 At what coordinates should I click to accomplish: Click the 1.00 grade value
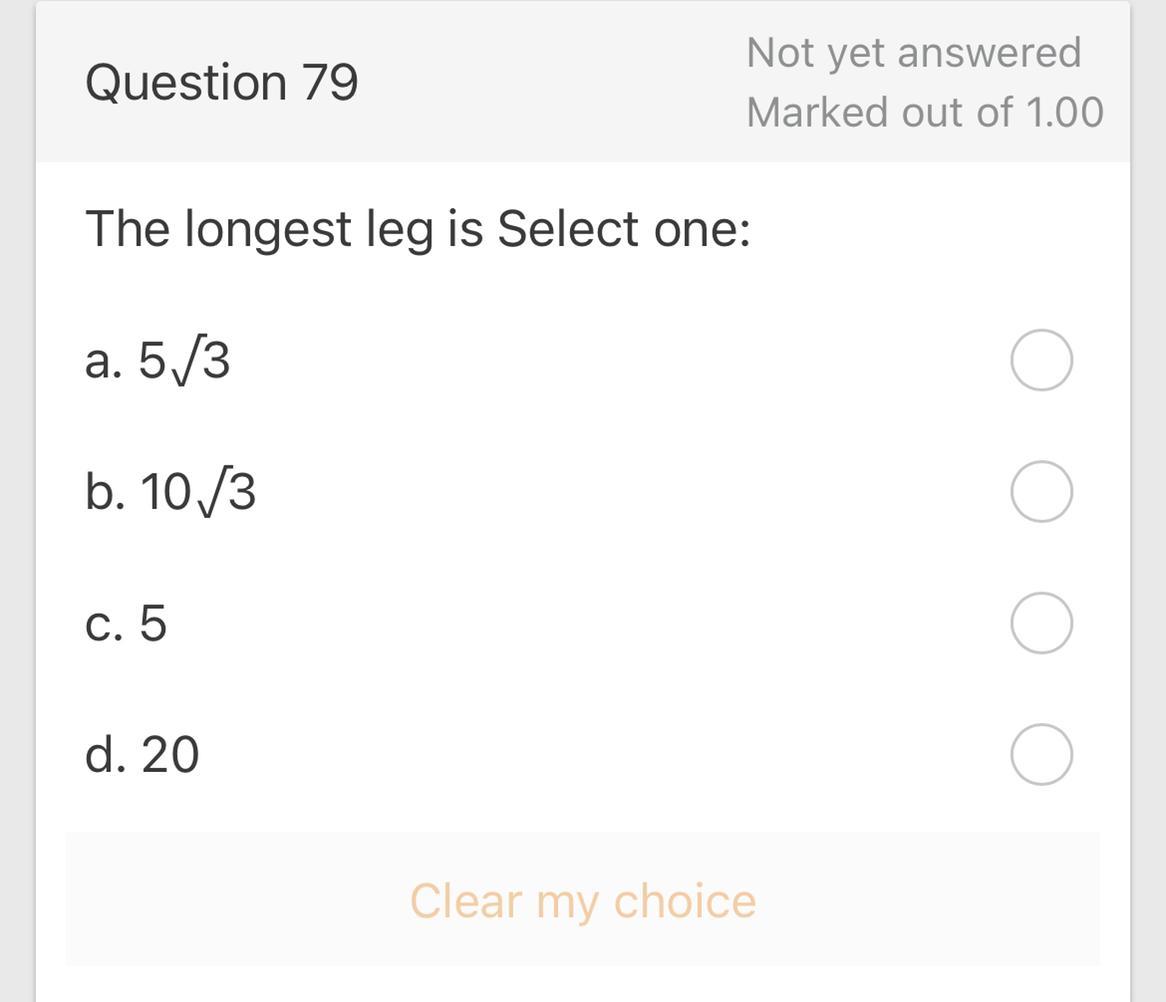[x=1064, y=112]
